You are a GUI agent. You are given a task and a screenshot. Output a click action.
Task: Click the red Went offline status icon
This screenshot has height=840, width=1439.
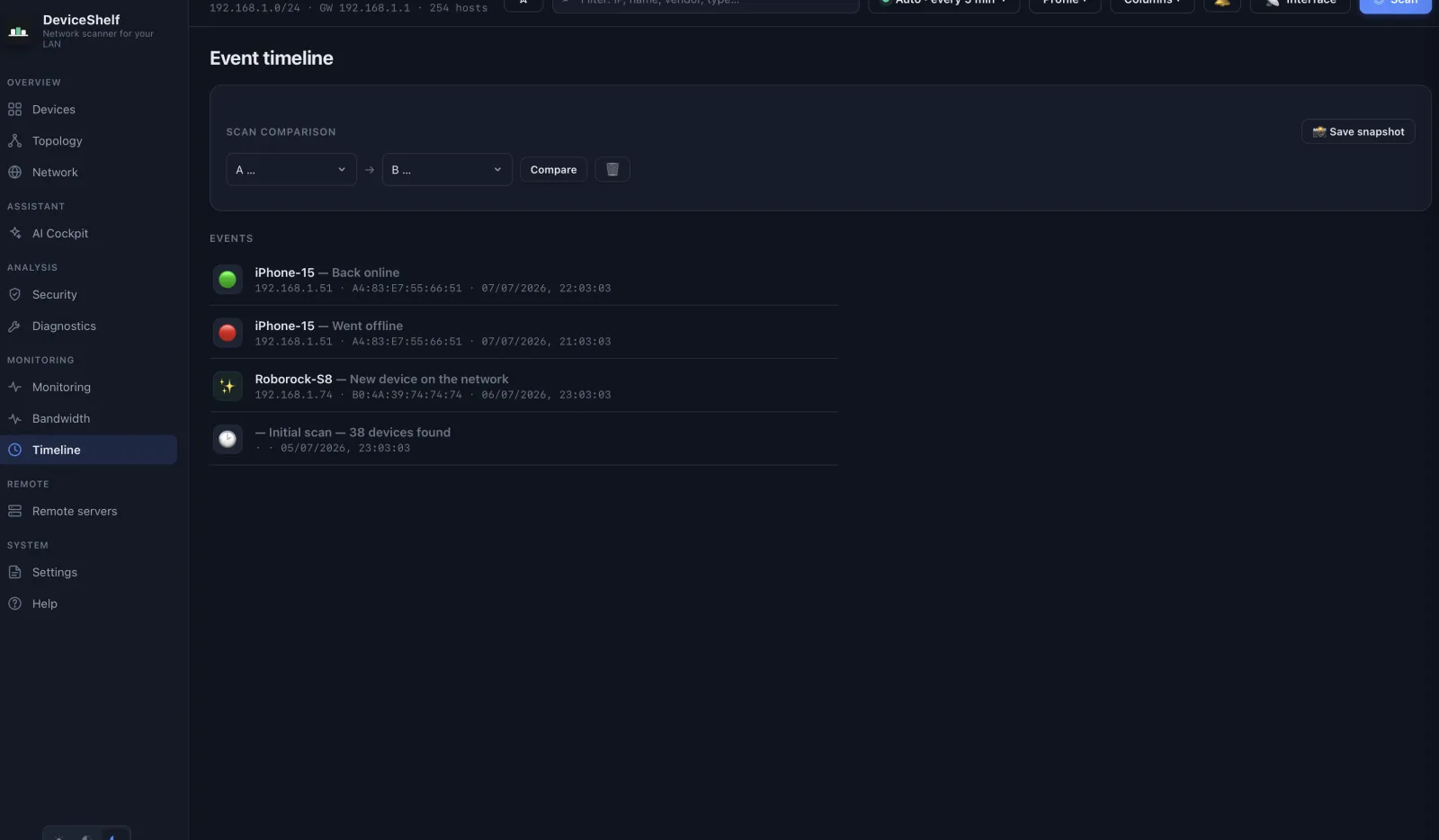[228, 333]
